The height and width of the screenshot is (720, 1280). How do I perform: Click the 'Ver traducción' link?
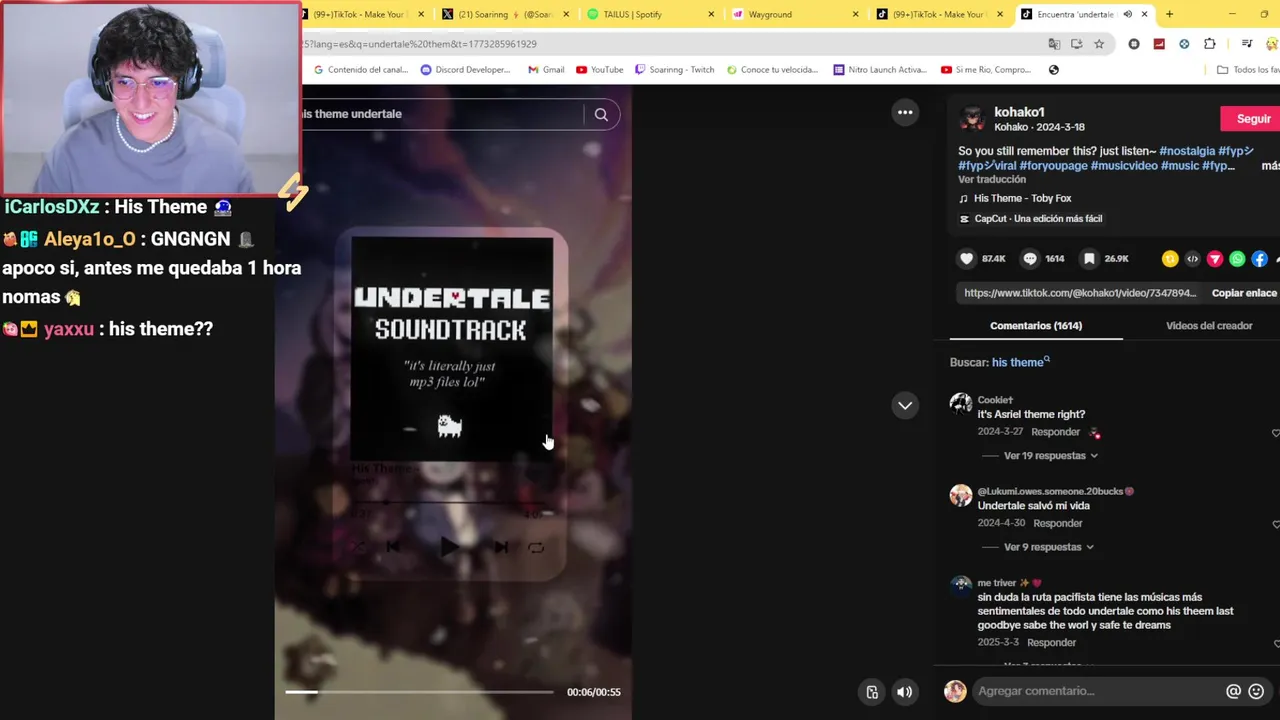pyautogui.click(x=992, y=180)
